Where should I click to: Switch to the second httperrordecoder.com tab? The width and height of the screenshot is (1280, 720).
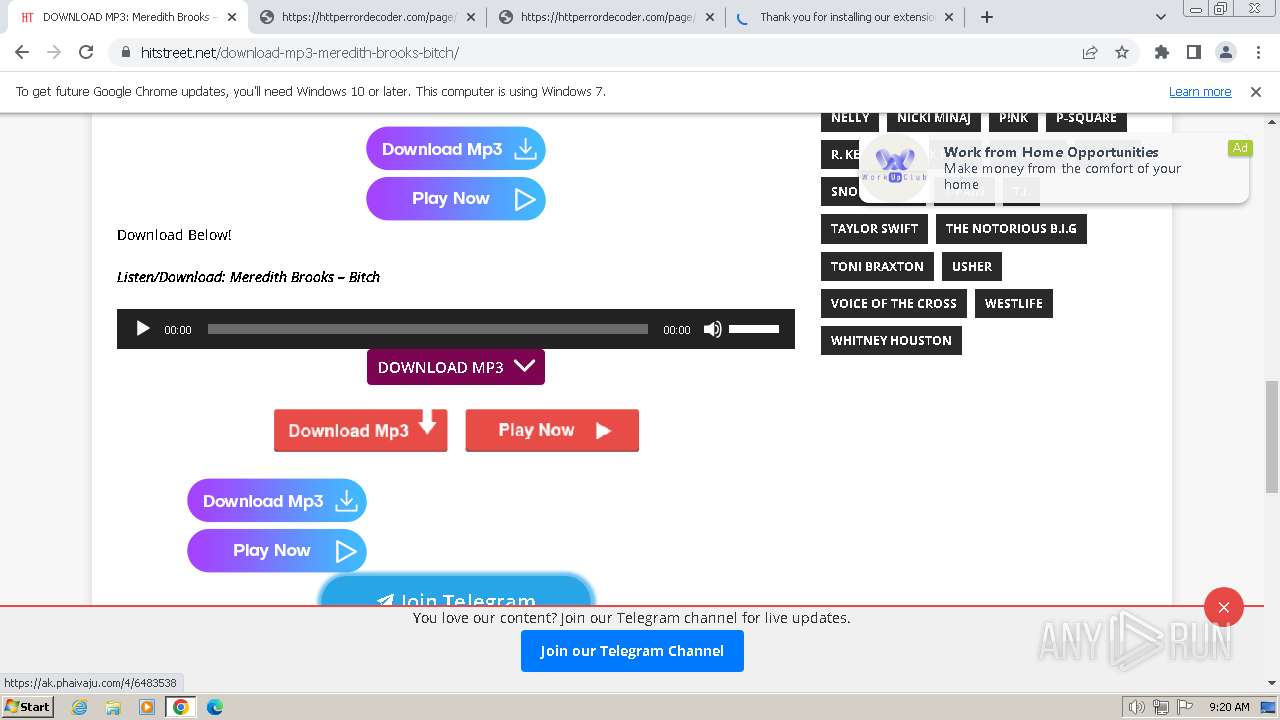point(605,17)
